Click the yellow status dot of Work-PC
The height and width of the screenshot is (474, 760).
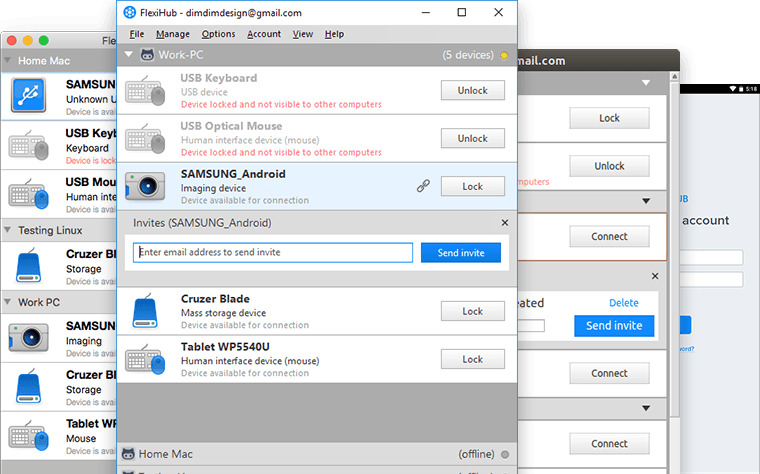coord(504,55)
